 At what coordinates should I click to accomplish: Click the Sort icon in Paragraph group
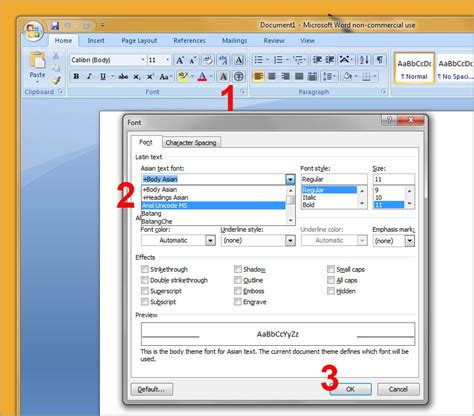tap(364, 60)
